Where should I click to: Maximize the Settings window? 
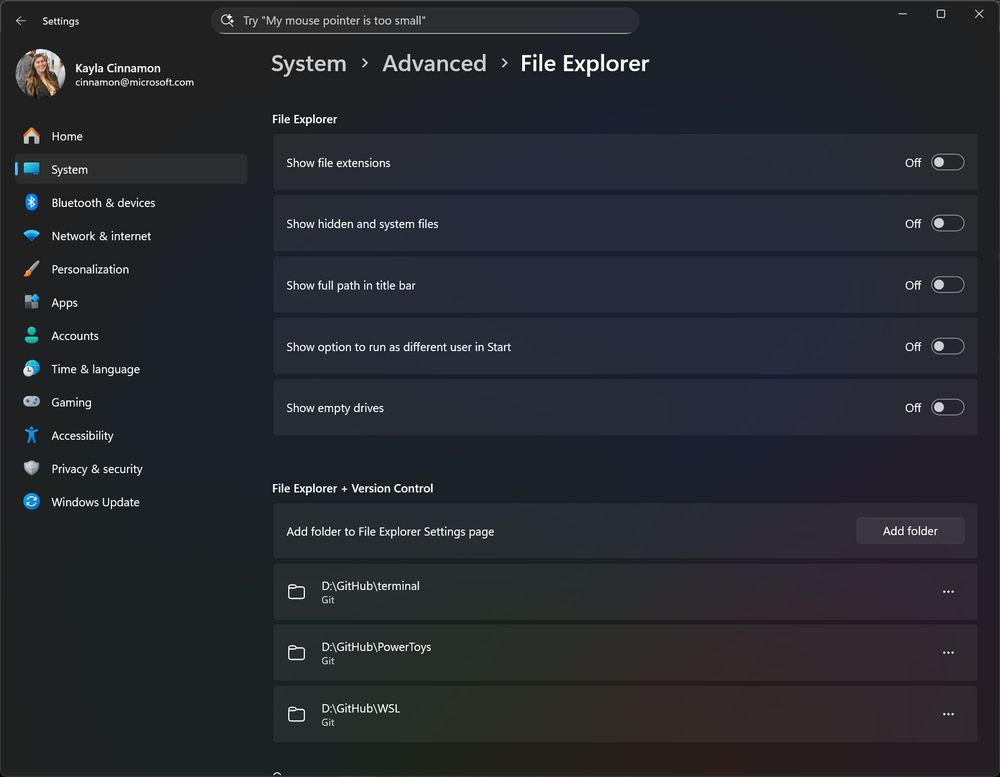tap(941, 14)
